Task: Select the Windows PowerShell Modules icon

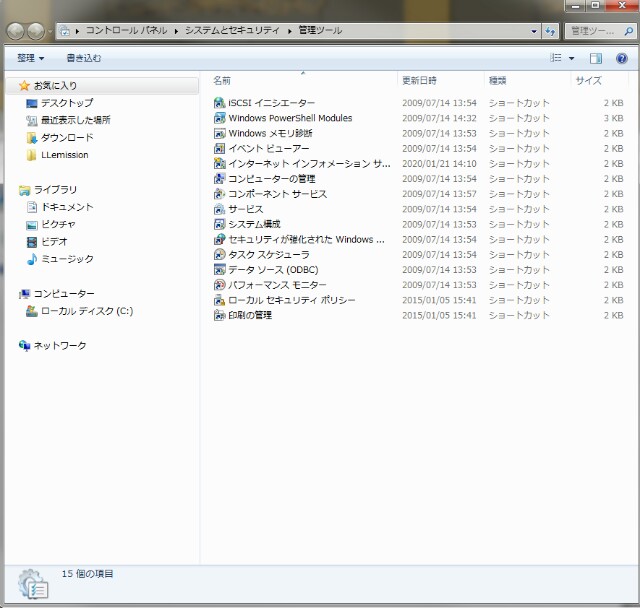Action: [x=220, y=118]
